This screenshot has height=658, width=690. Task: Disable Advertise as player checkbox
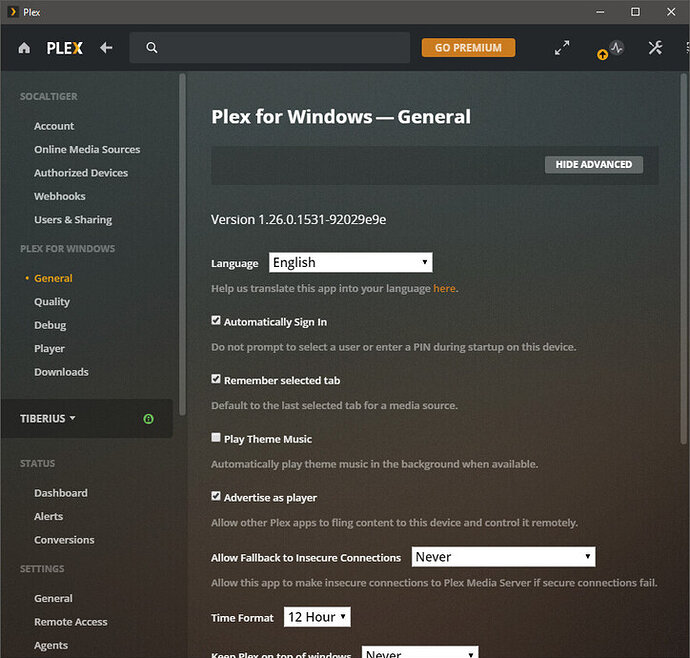pos(216,496)
